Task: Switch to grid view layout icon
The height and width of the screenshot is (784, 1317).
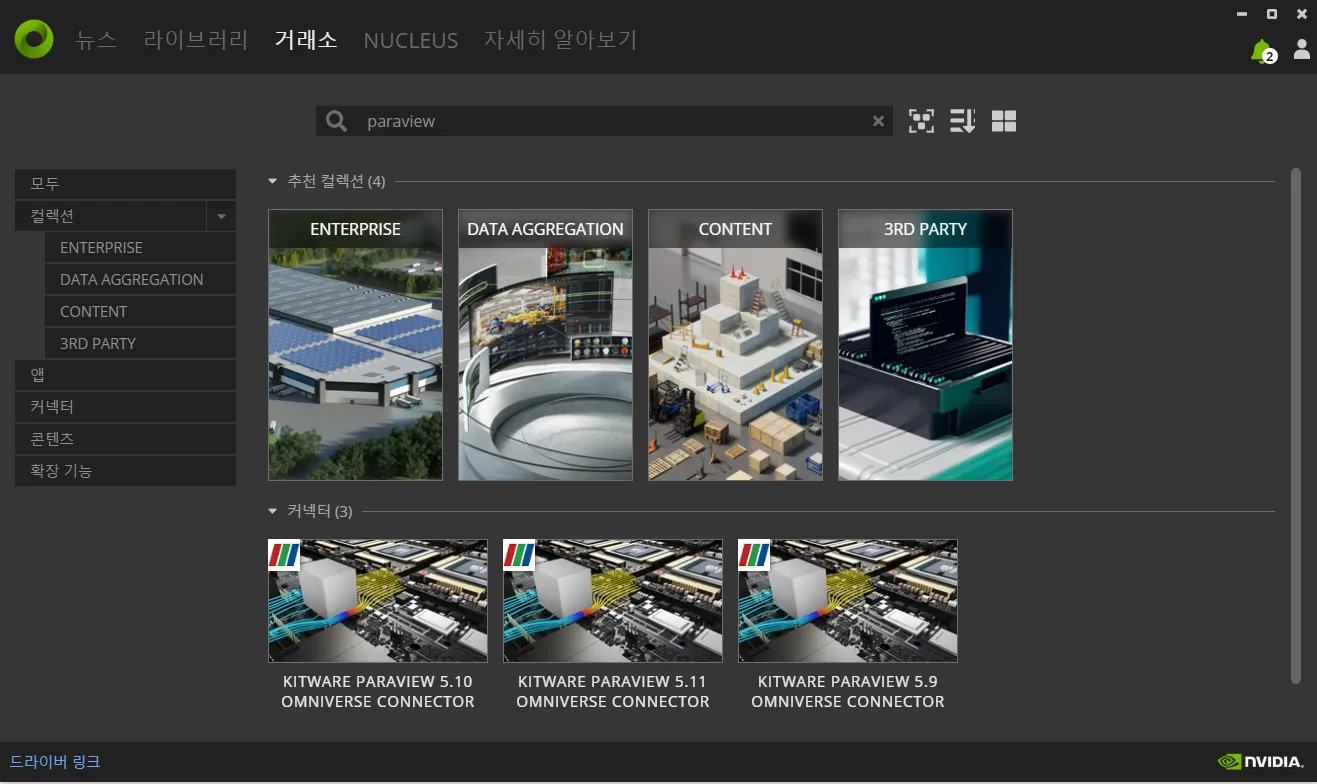Action: pos(1004,121)
